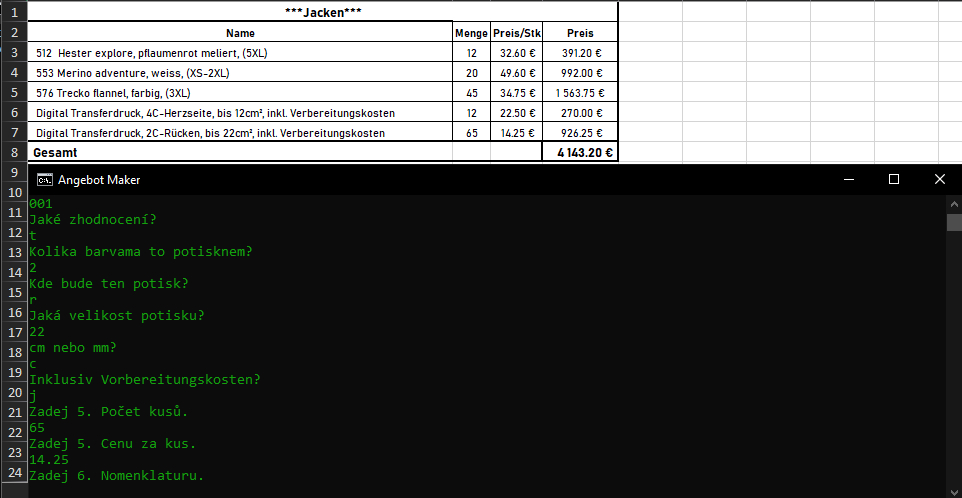This screenshot has height=498, width=962.
Task: Select the 4C-Herzseite Transferdruck cell
Action: point(240,113)
